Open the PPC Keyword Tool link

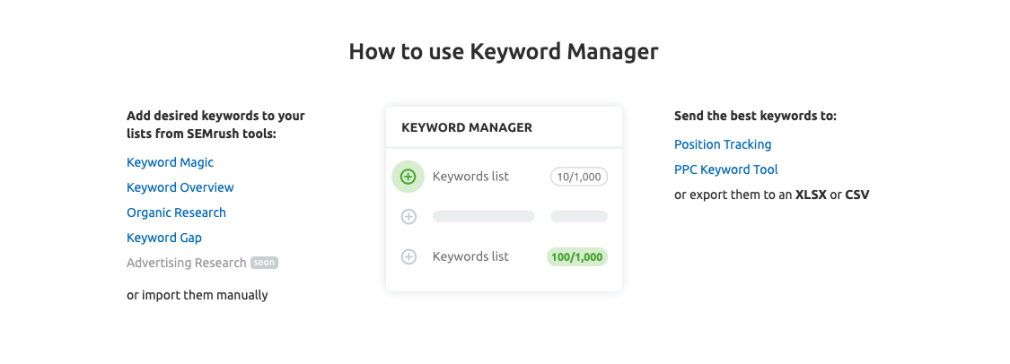[726, 169]
